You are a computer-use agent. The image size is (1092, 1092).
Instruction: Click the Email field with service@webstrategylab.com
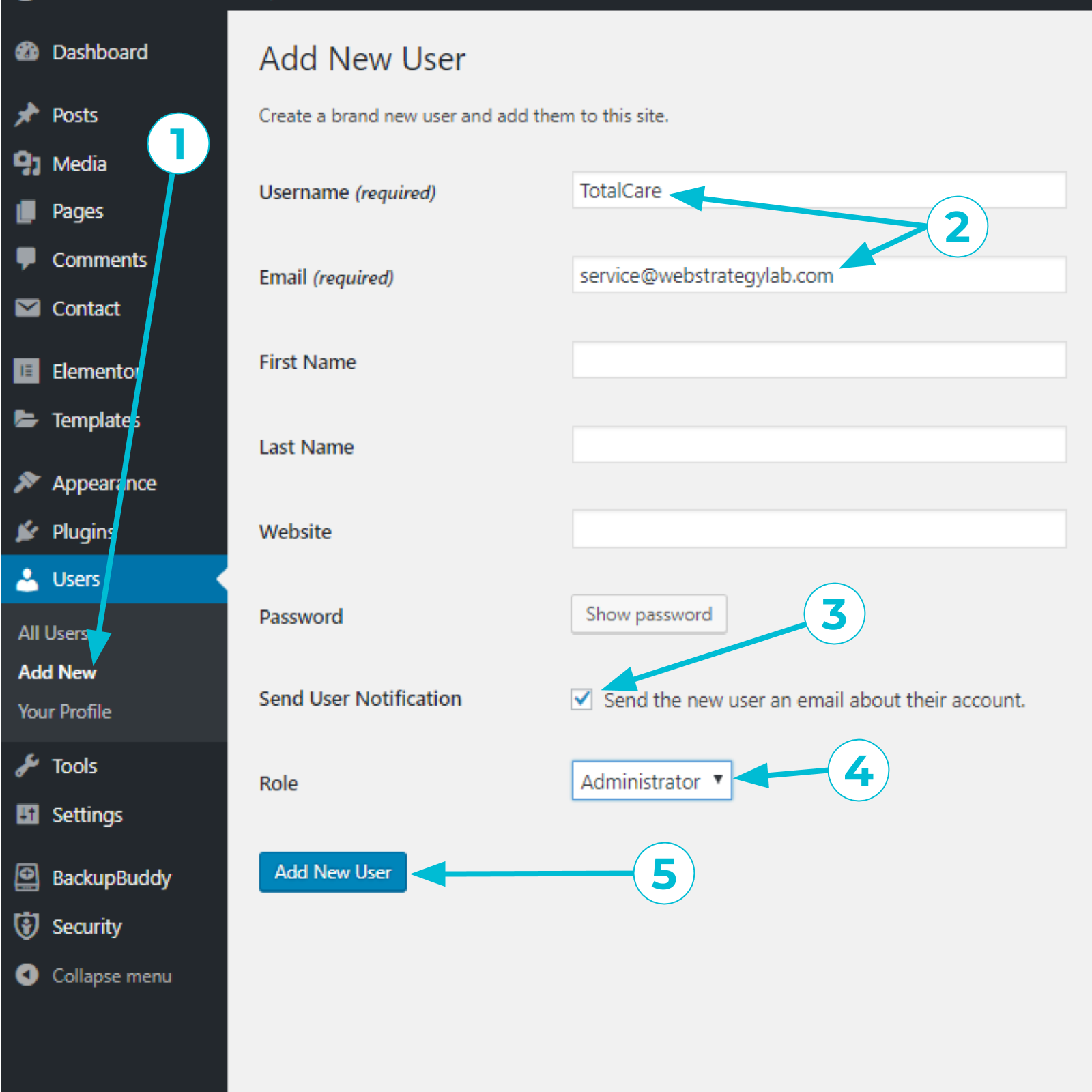click(x=820, y=275)
